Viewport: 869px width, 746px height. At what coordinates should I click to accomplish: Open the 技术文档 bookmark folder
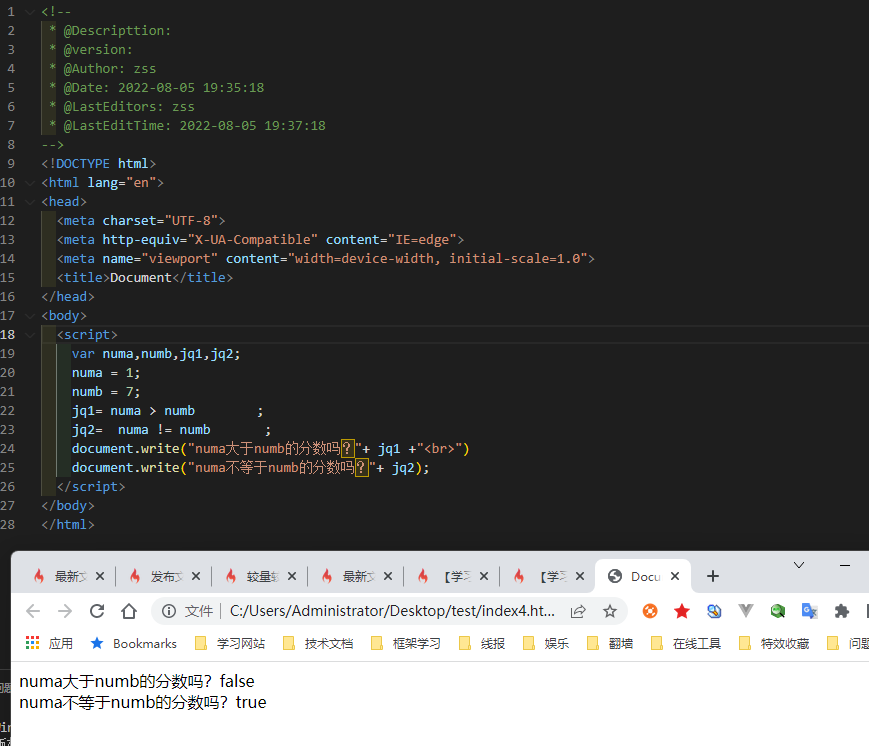click(318, 643)
